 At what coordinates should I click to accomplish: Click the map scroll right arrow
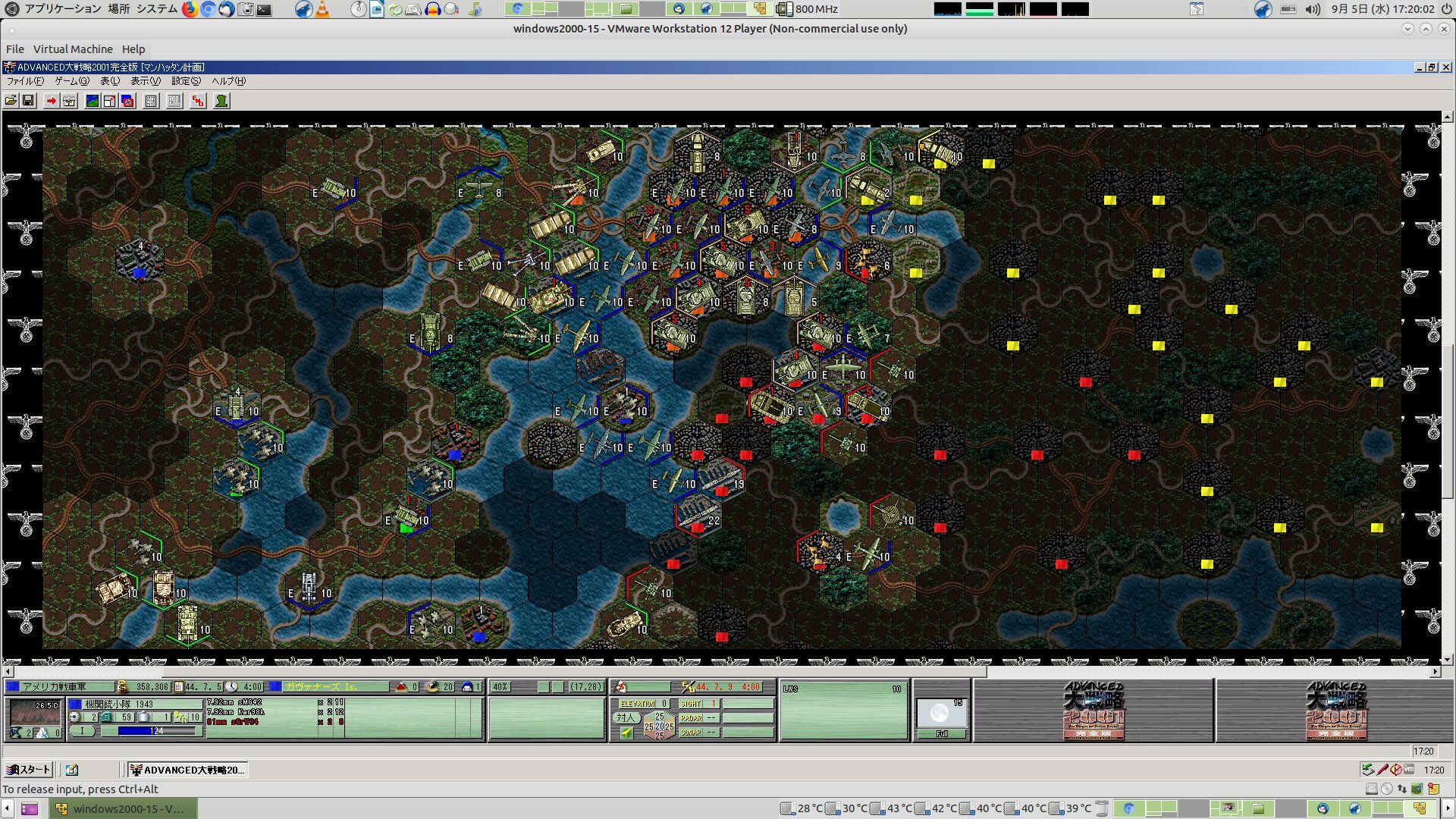point(1435,672)
